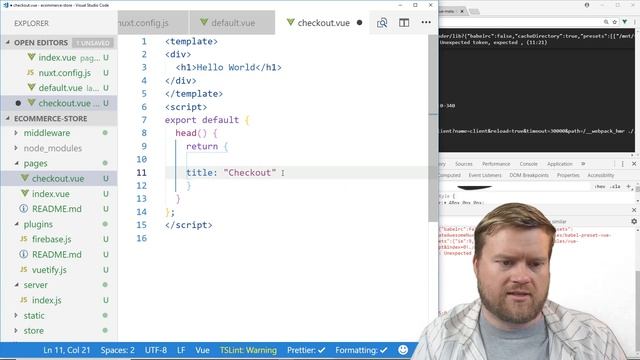640x360 pixels.
Task: Close the DevTools panel
Action: coord(634,164)
